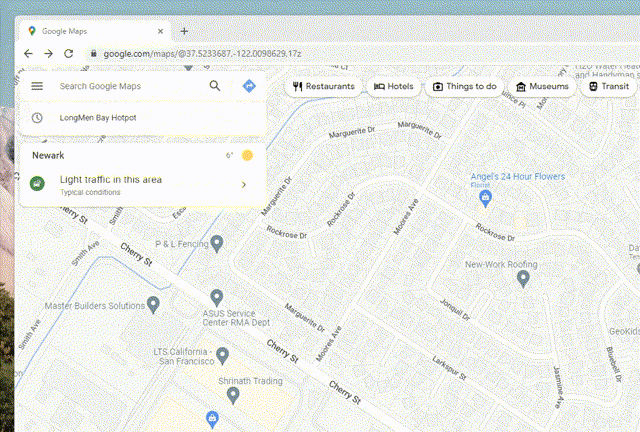Click the browser address bar URL

tap(202, 53)
